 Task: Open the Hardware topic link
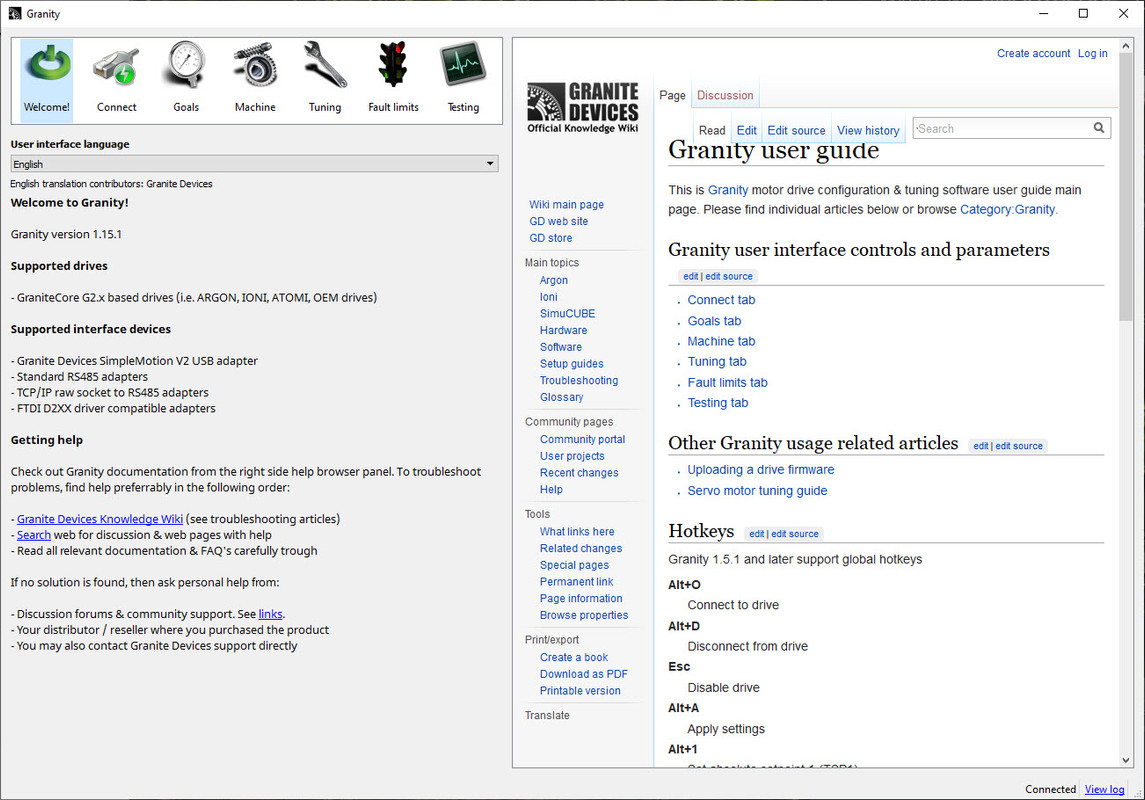pyautogui.click(x=563, y=330)
